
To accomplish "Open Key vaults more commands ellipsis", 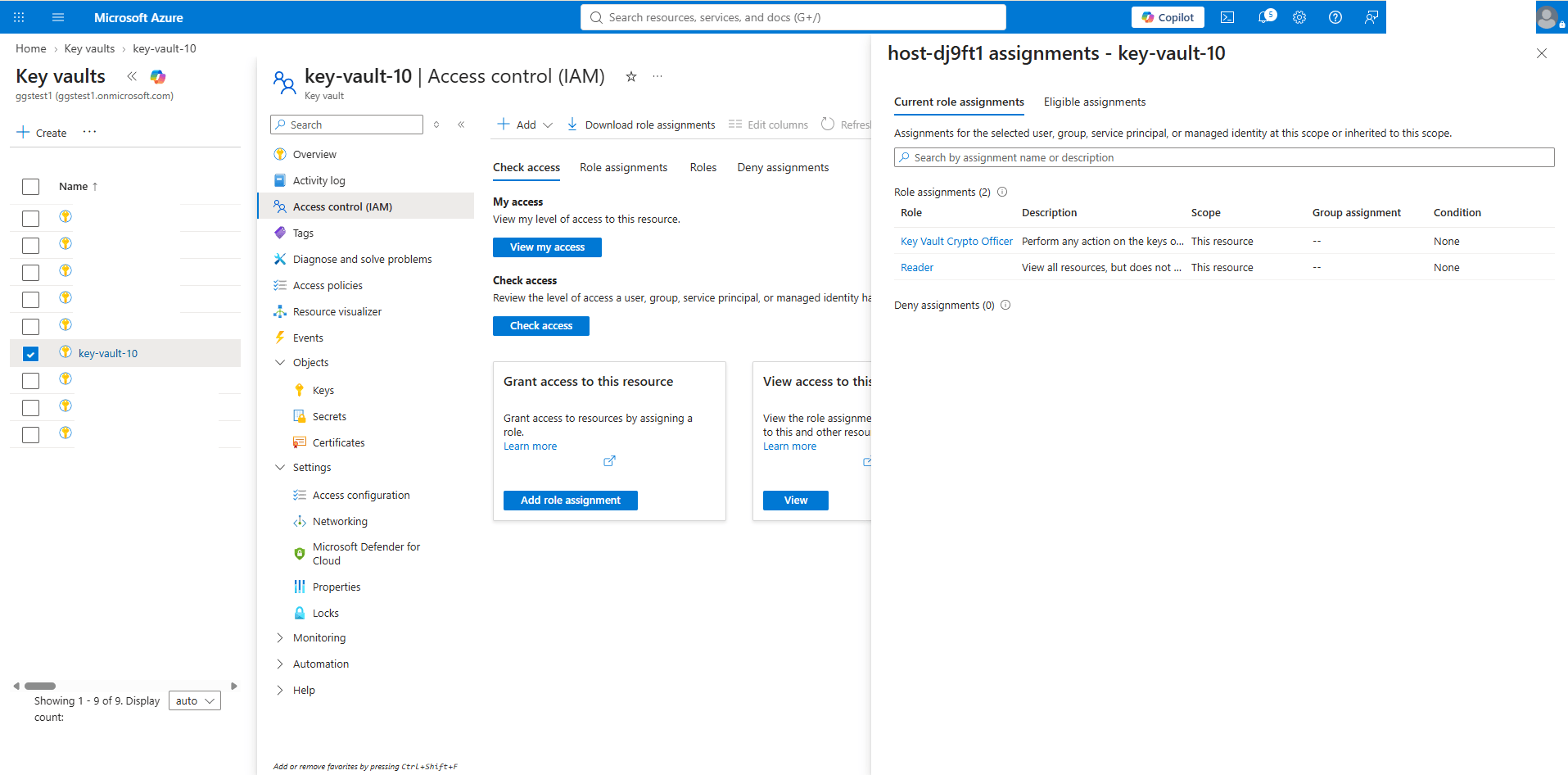I will [x=89, y=132].
